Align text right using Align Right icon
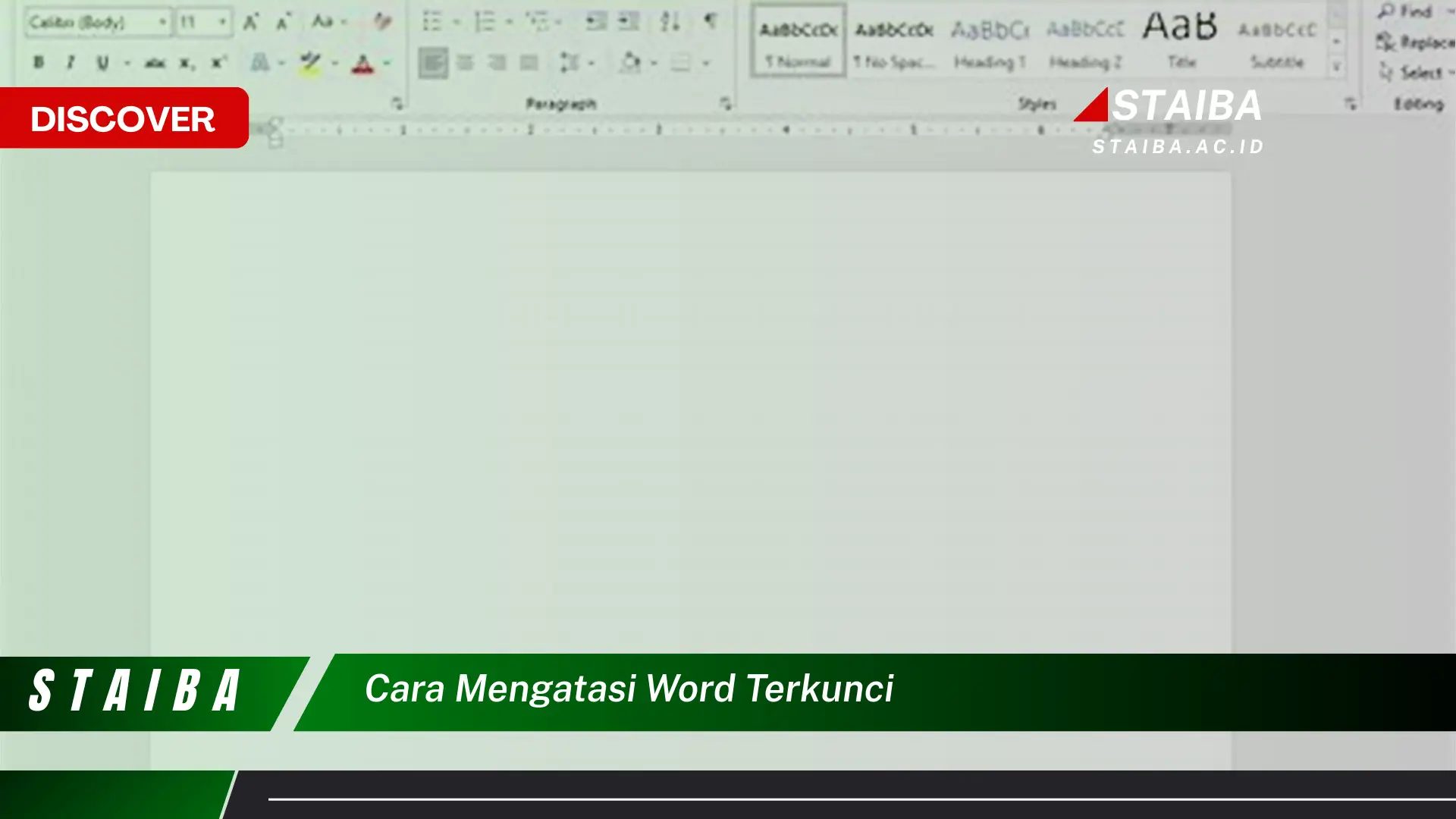1456x819 pixels. tap(497, 62)
